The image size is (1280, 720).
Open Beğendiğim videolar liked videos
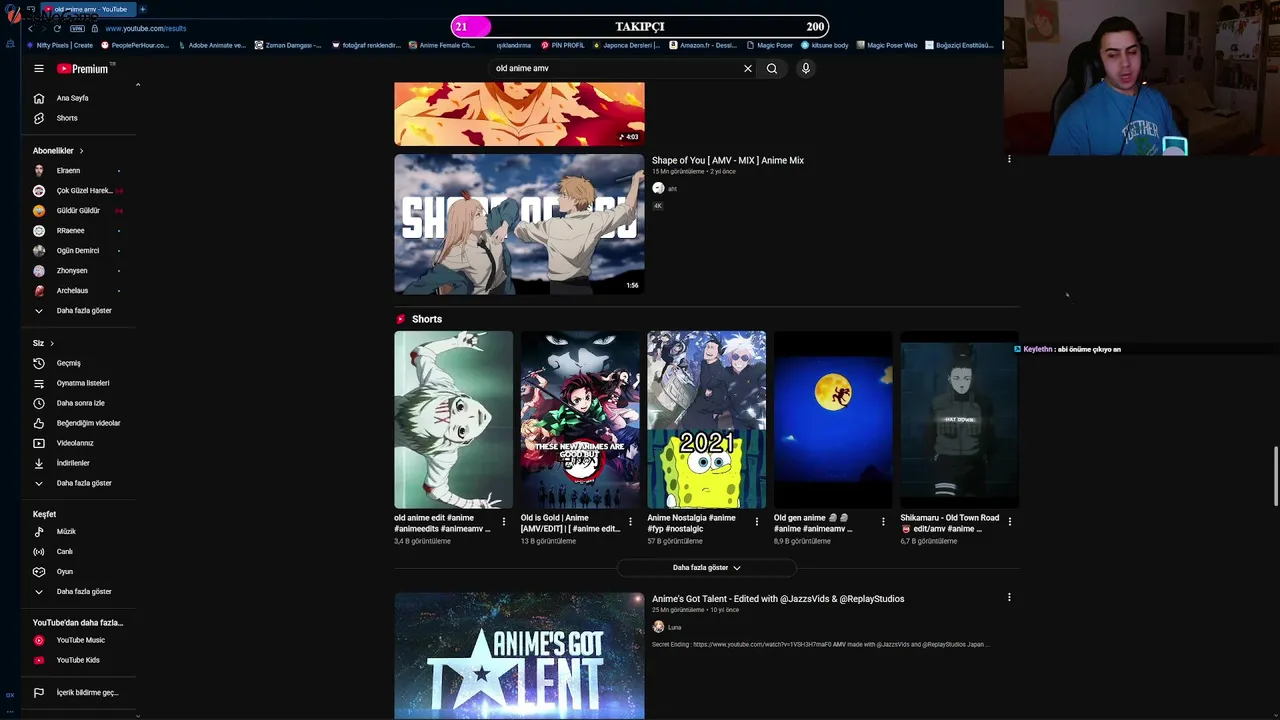76,423
